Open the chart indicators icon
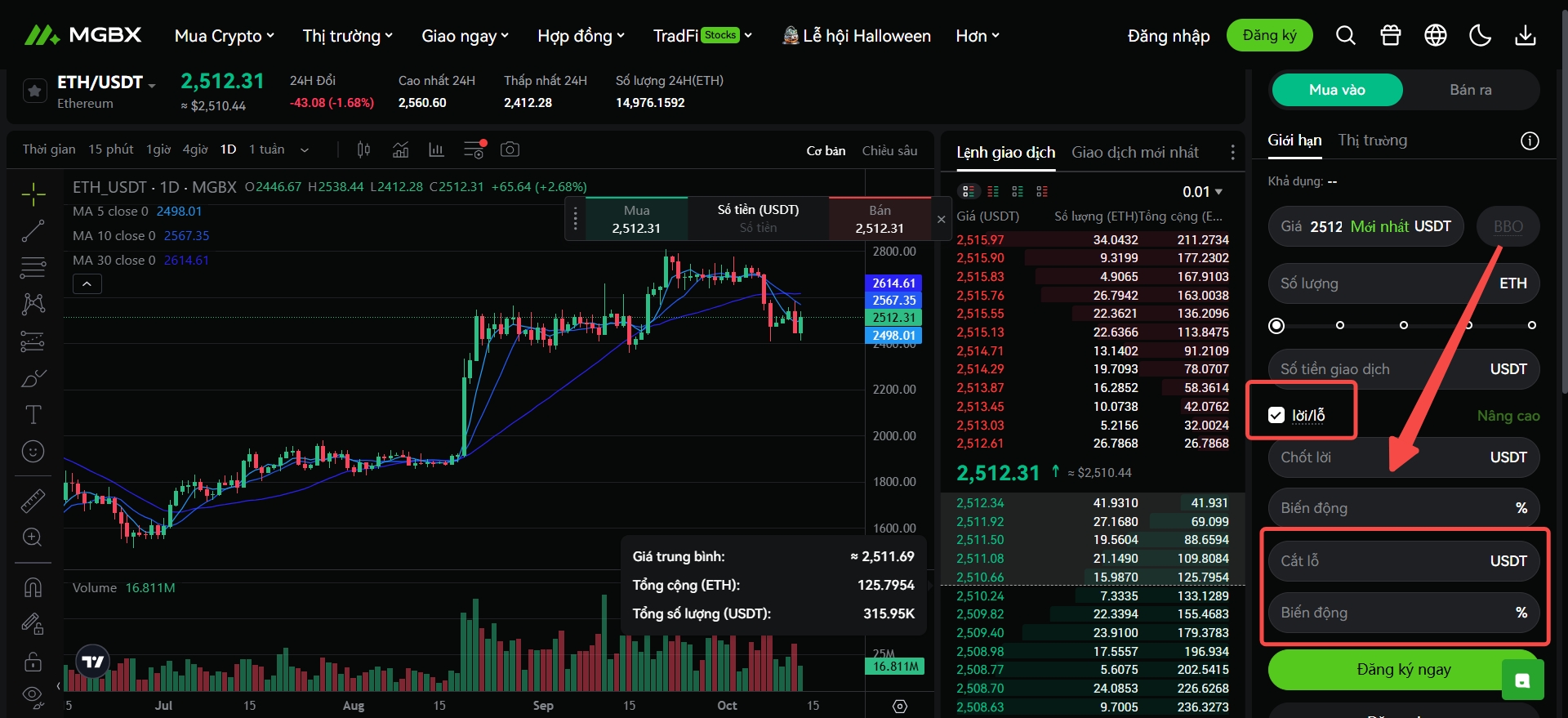The height and width of the screenshot is (718, 1568). [x=400, y=149]
